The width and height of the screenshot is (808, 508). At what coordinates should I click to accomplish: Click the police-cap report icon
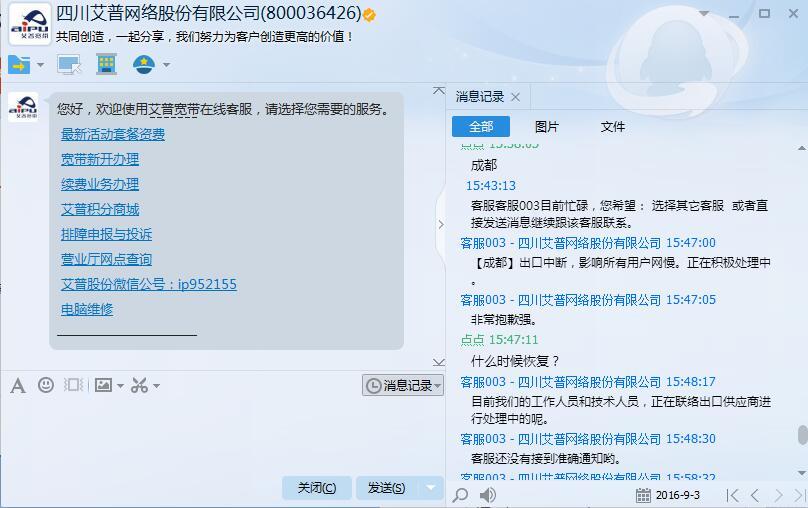[144, 64]
